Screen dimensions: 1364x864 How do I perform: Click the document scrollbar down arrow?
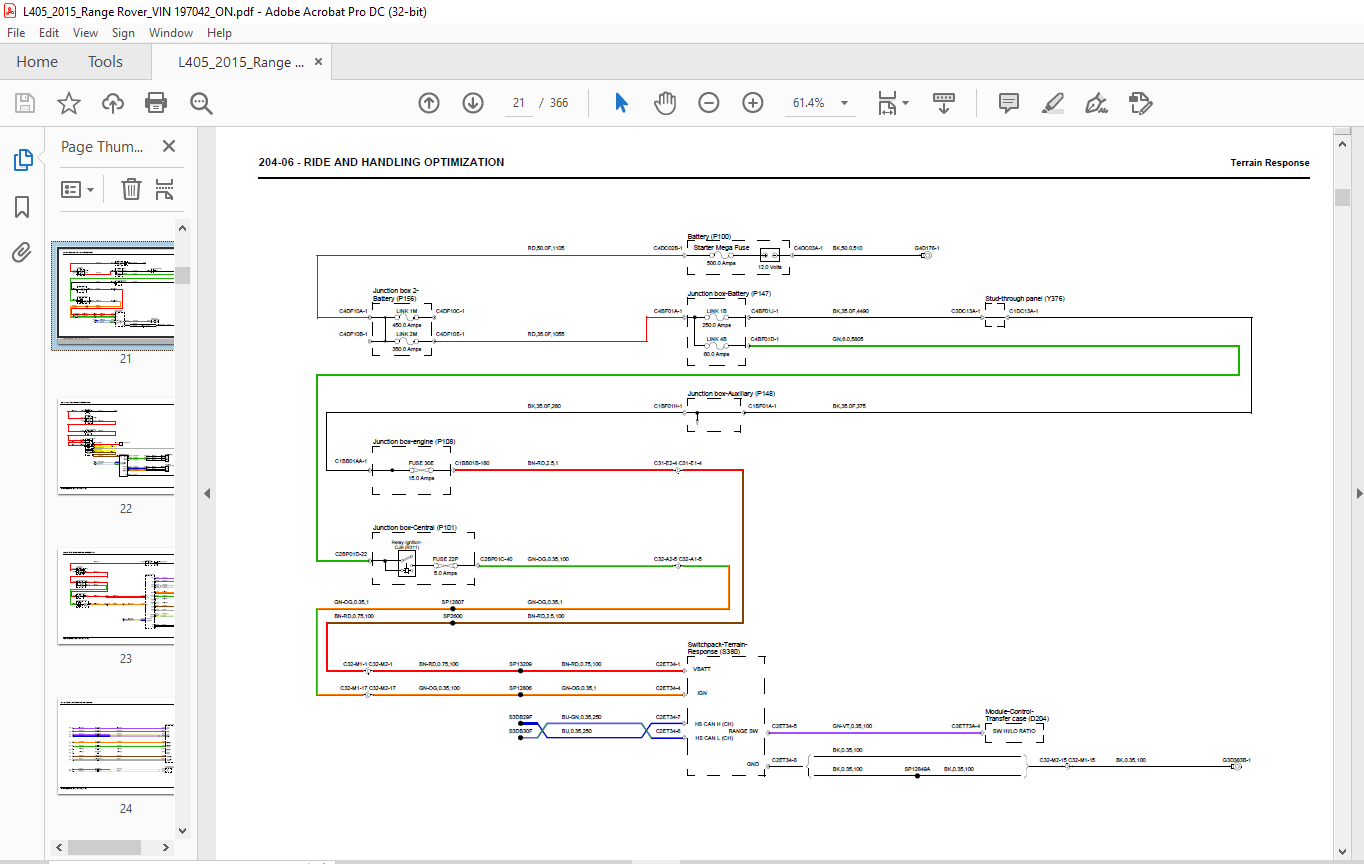coord(1343,851)
